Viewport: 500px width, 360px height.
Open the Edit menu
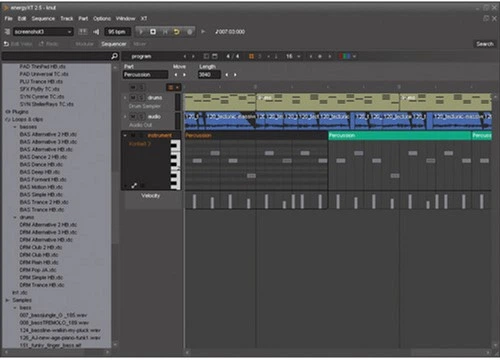click(x=22, y=19)
